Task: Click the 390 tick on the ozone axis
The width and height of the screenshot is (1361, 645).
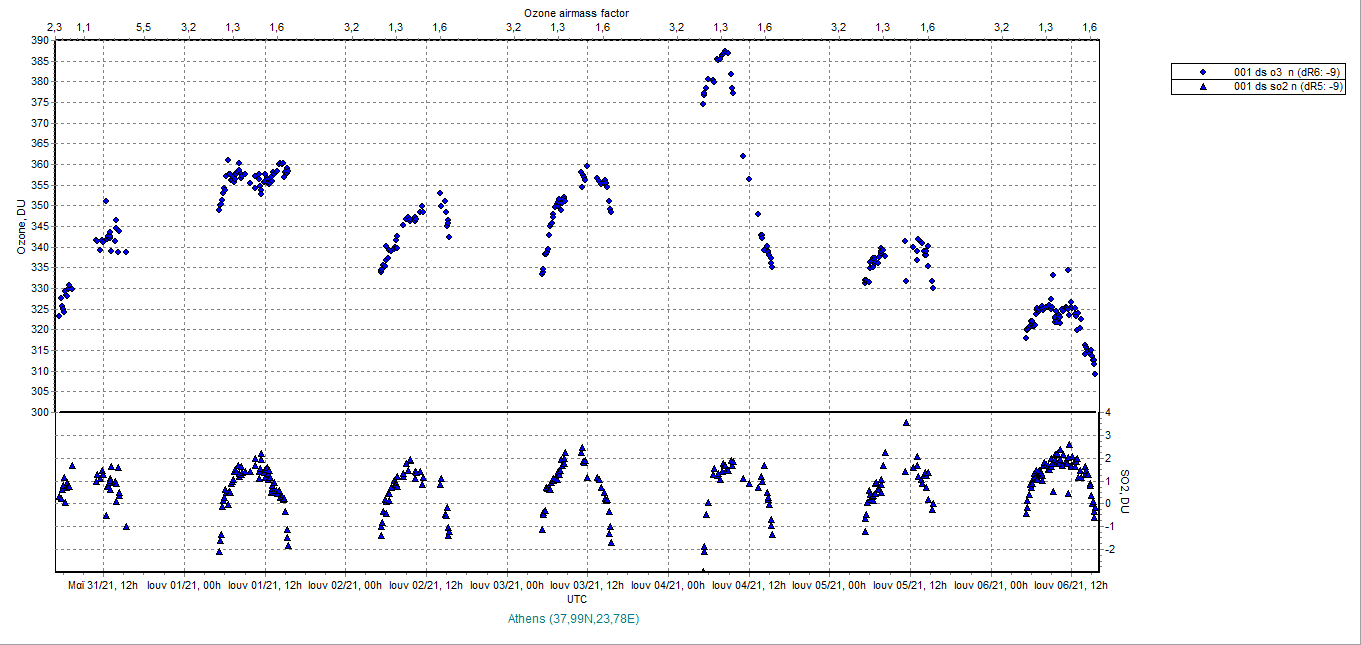Action: pos(39,40)
